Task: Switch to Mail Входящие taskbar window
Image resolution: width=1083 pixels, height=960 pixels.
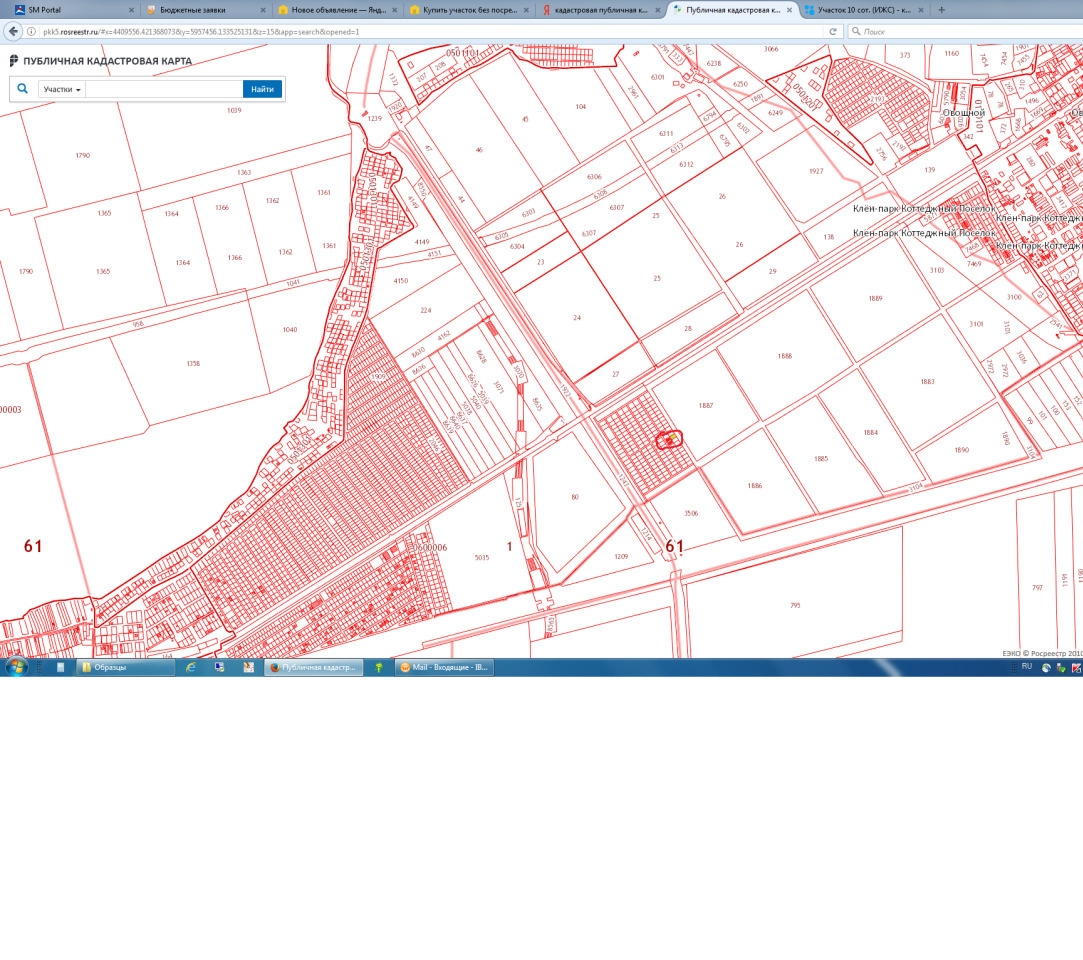Action: pyautogui.click(x=444, y=667)
